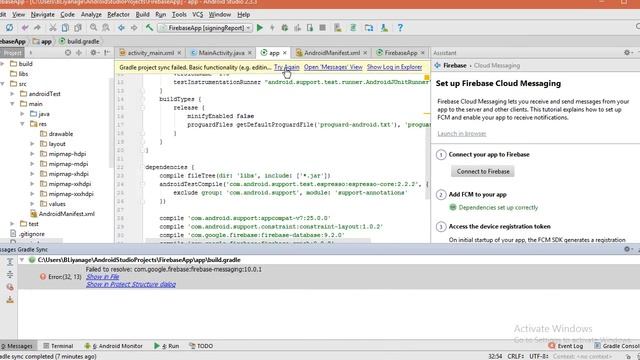Screen dimensions: 640x360
Task: Click the Project Structure toolbar icon
Action: (369, 28)
